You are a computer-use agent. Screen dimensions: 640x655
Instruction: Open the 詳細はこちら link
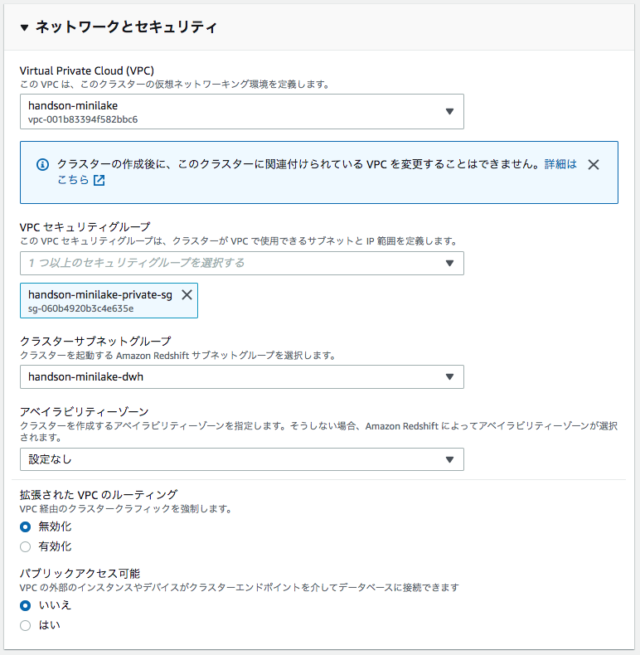(560, 164)
